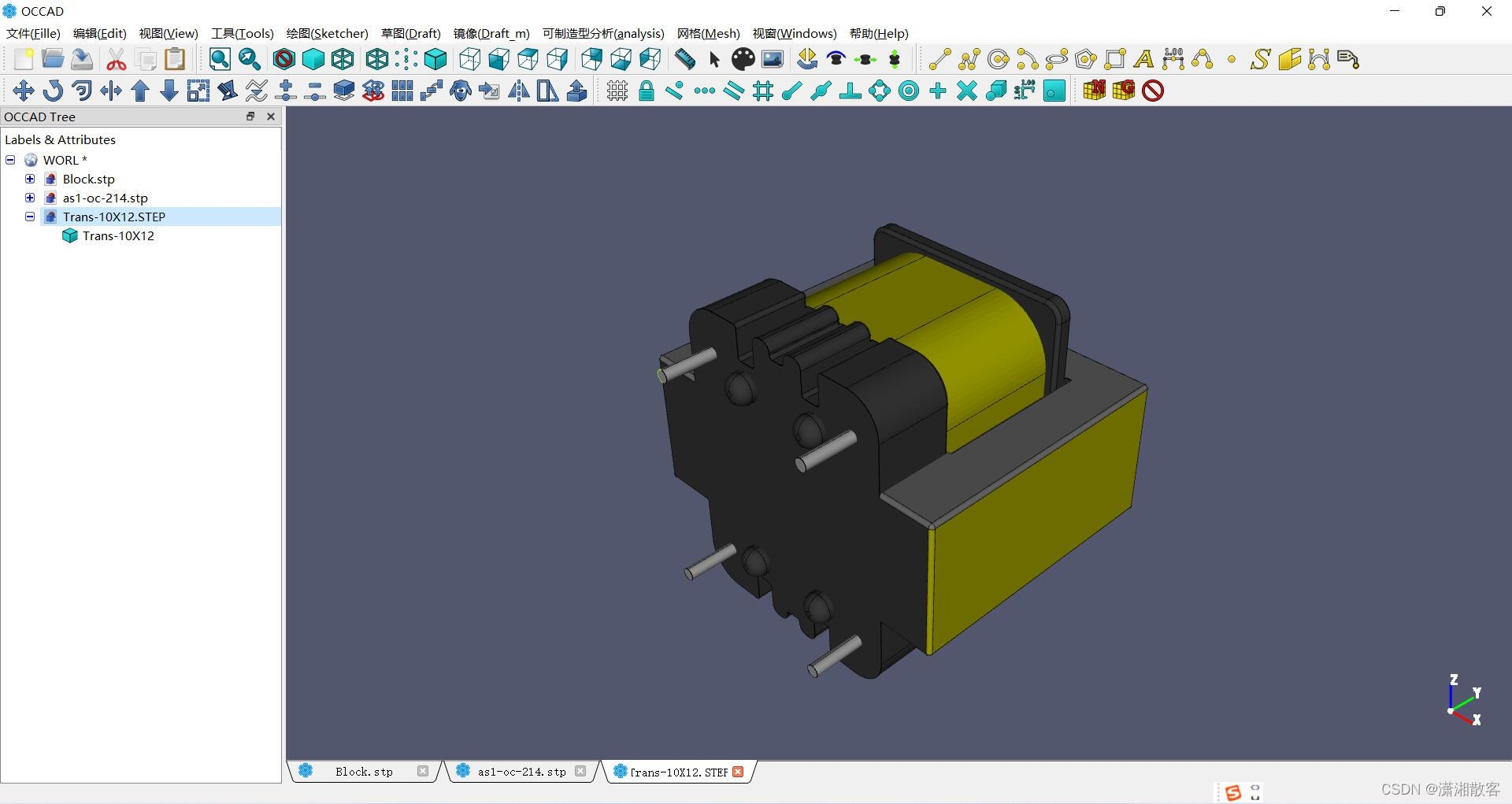Select the Draft text 'A' tool icon

1144,59
